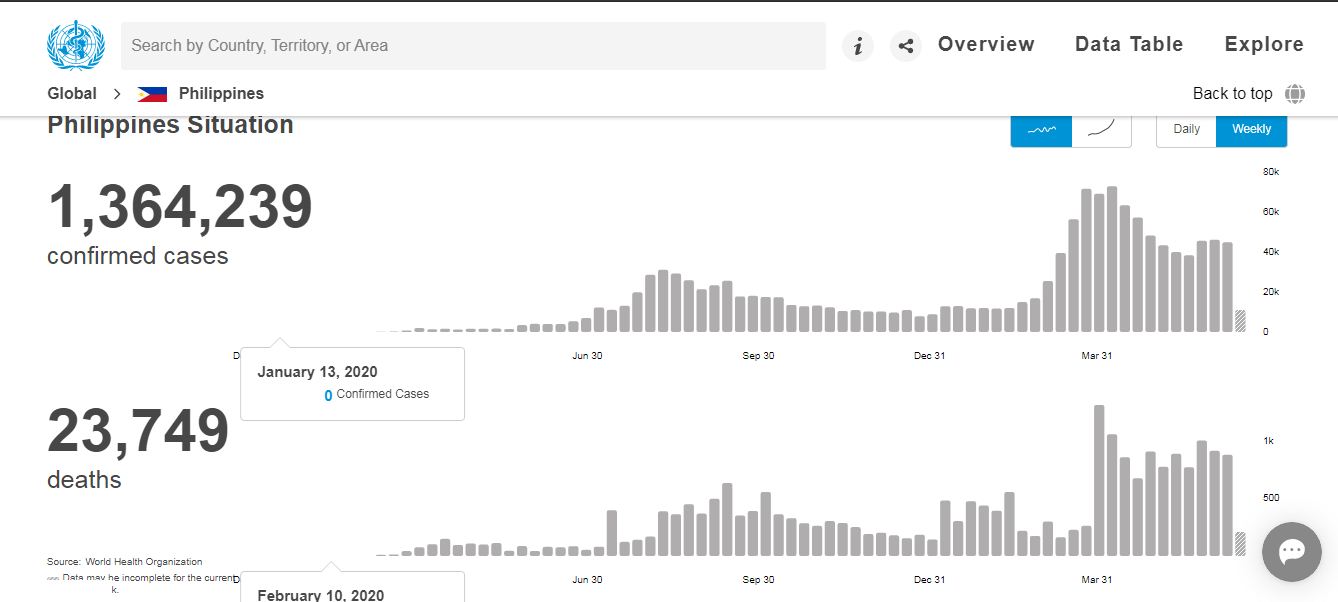
Task: Go to the Explore section
Action: (1264, 45)
